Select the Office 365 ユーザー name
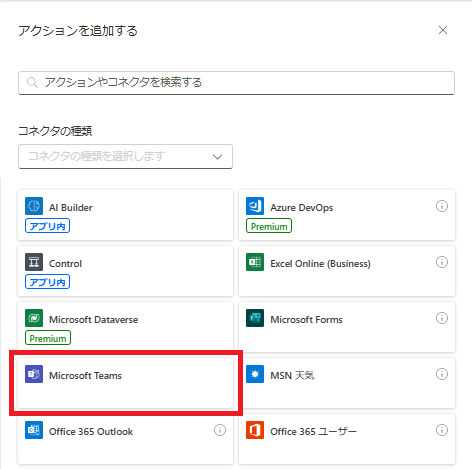This screenshot has height=469, width=472. tap(313, 432)
